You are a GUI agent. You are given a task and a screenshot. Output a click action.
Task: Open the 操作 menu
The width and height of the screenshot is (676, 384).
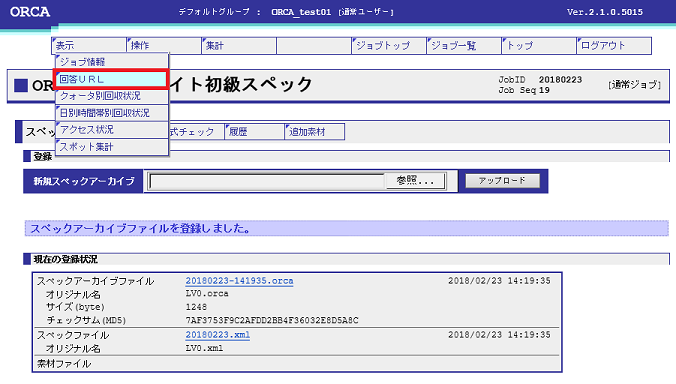164,45
